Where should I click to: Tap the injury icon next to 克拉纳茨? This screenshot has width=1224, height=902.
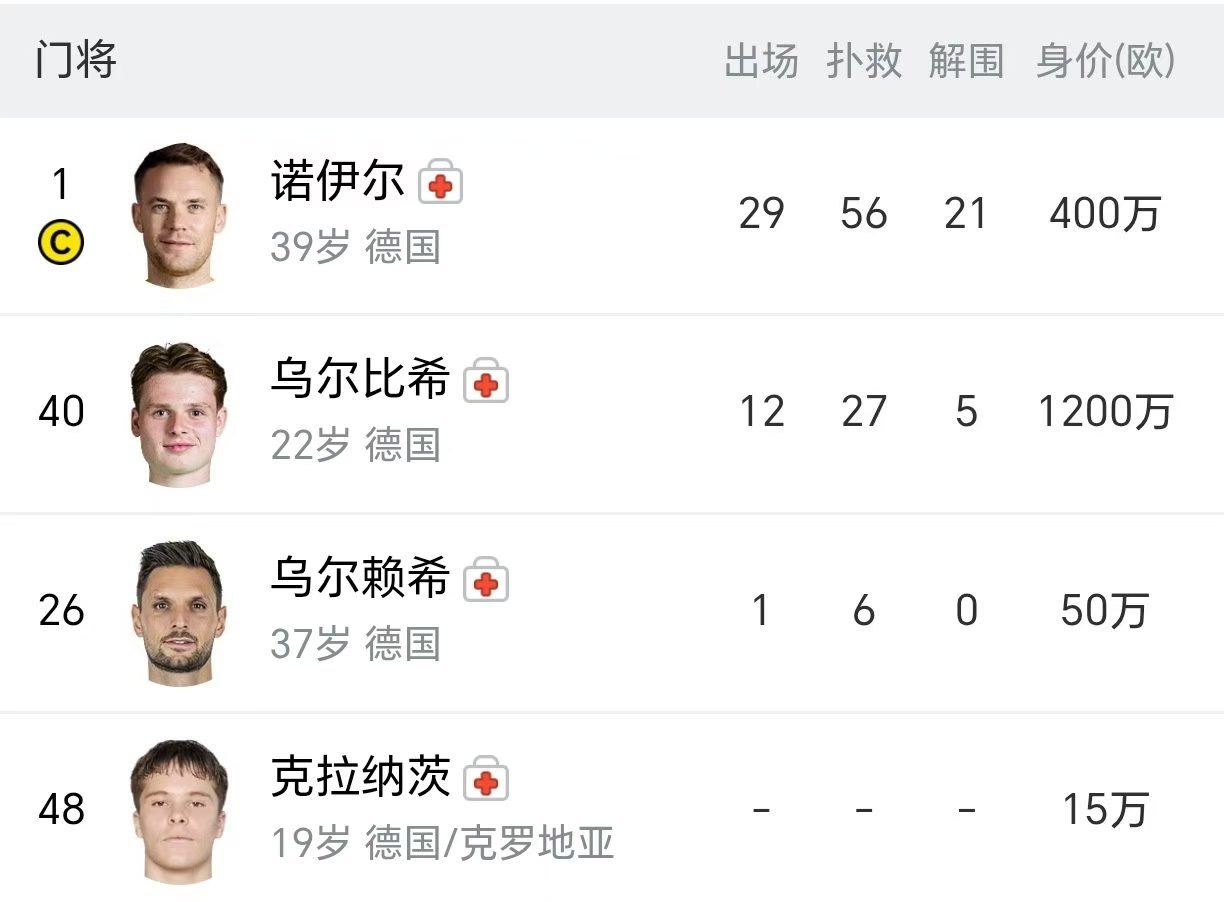click(486, 781)
